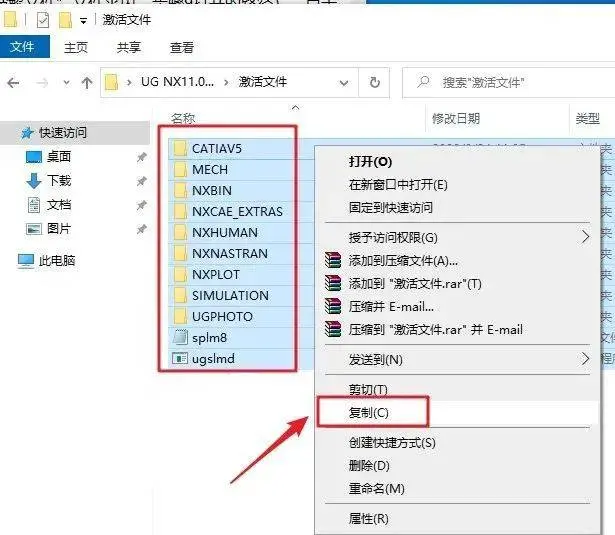Click the 激活文件 breadcrumb segment
The image size is (615, 535).
(x=263, y=82)
